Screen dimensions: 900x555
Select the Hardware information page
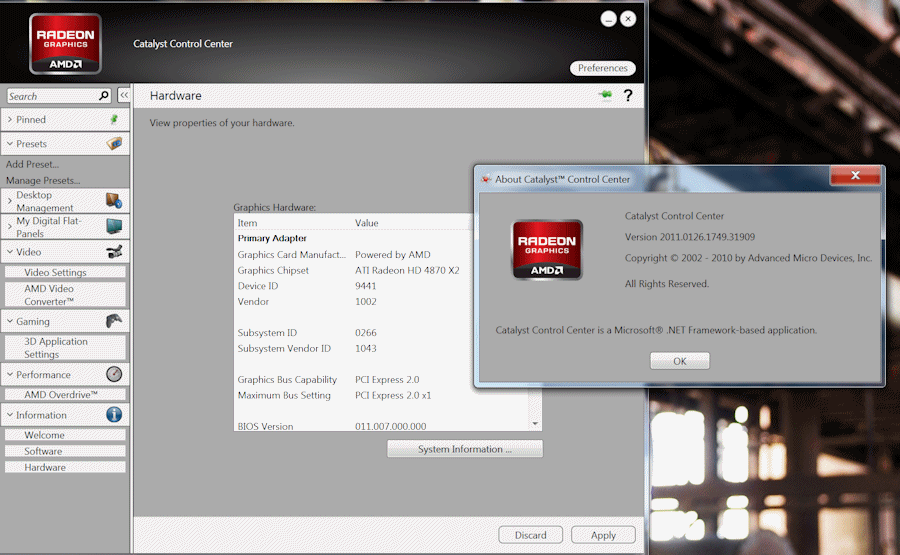[65, 467]
